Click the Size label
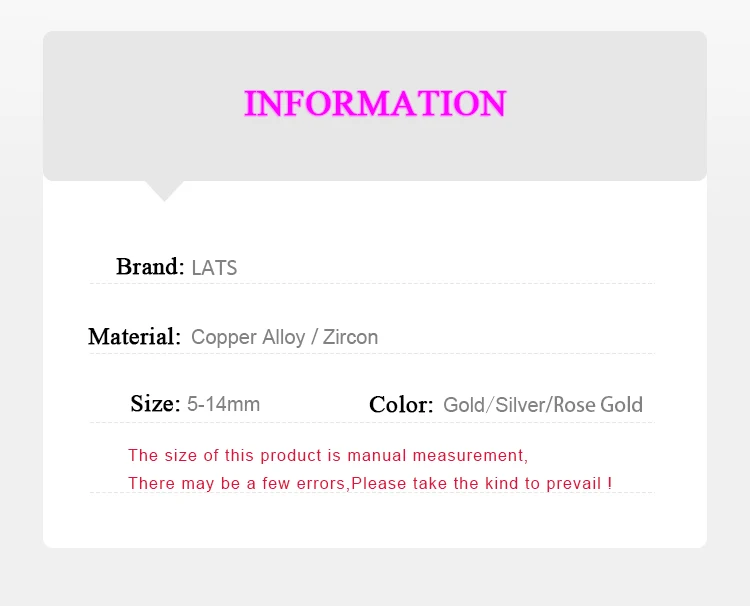The width and height of the screenshot is (750, 606). click(155, 404)
